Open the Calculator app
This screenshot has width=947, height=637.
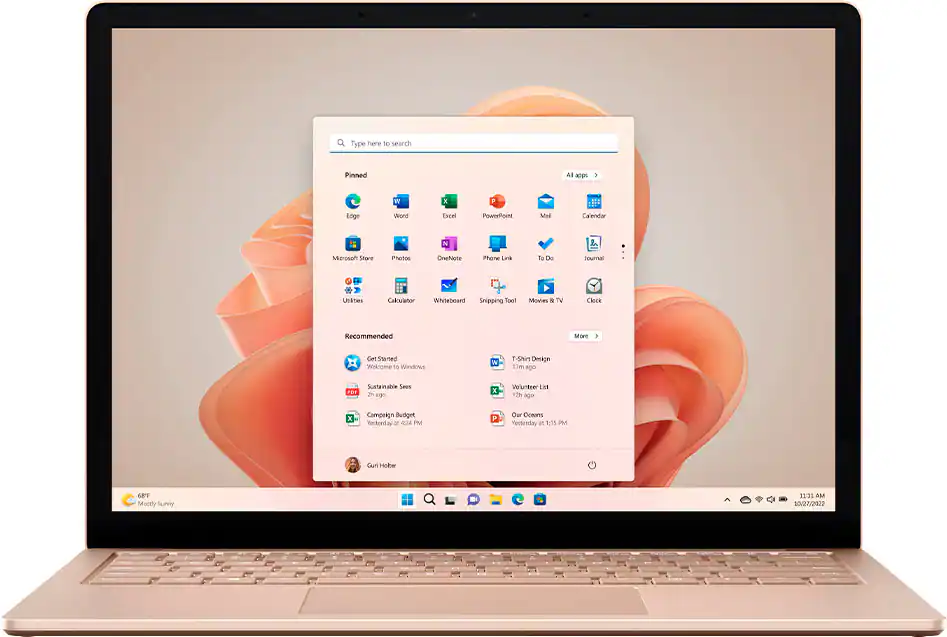coord(401,287)
